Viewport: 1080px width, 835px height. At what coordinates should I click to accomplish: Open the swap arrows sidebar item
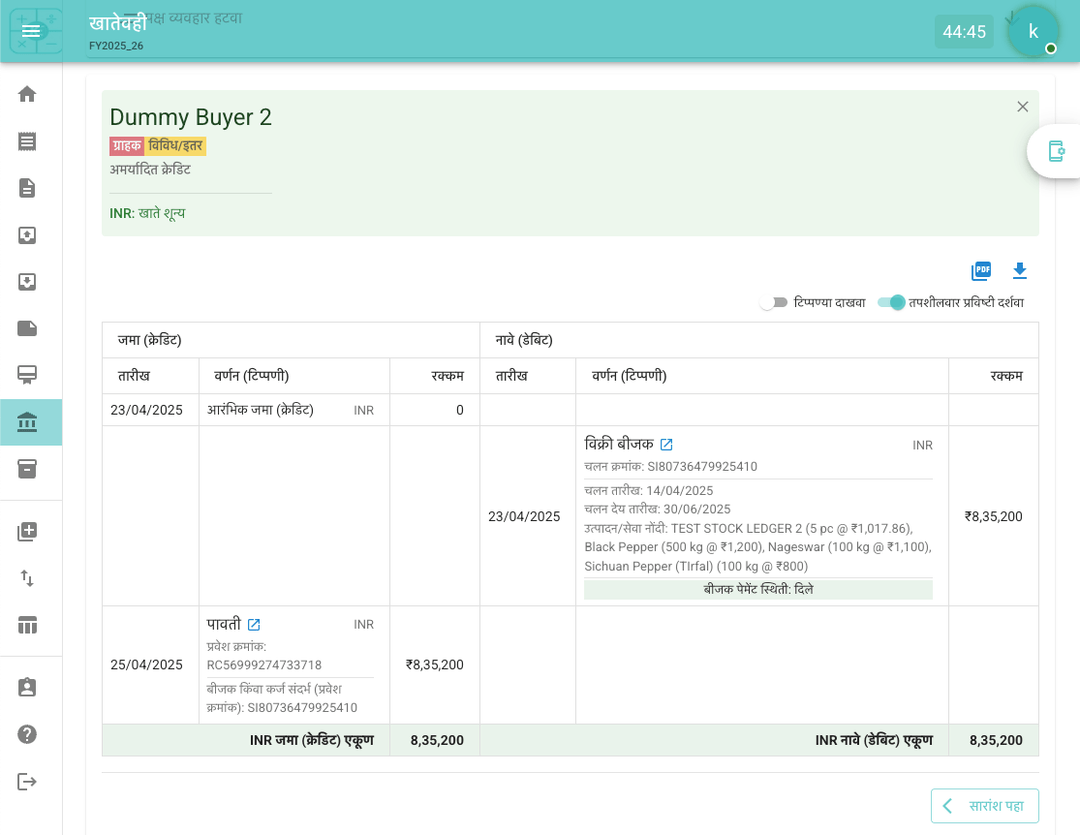click(x=27, y=578)
